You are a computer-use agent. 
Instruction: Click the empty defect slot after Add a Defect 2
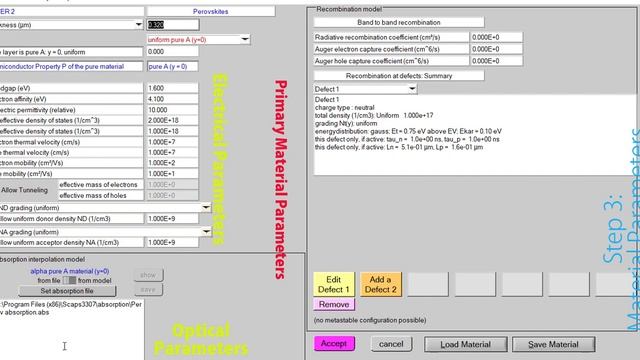coord(428,284)
